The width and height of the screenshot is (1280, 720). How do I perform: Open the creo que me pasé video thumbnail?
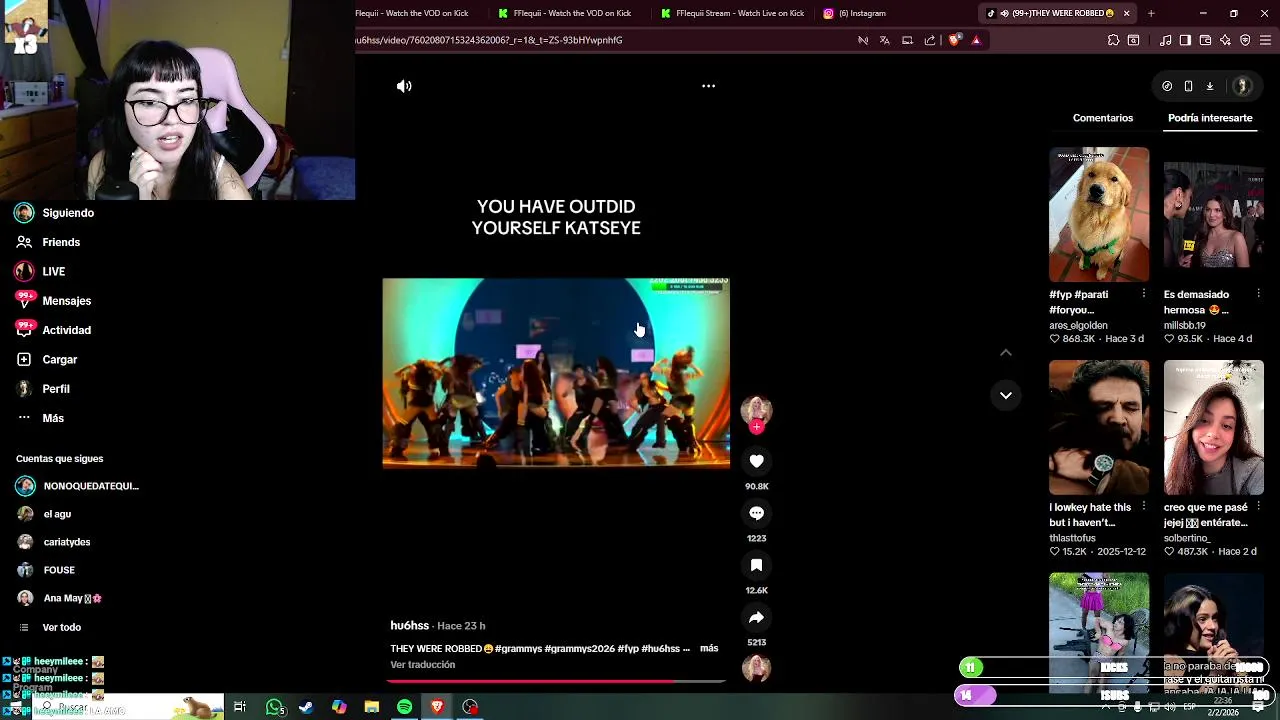pos(1213,427)
